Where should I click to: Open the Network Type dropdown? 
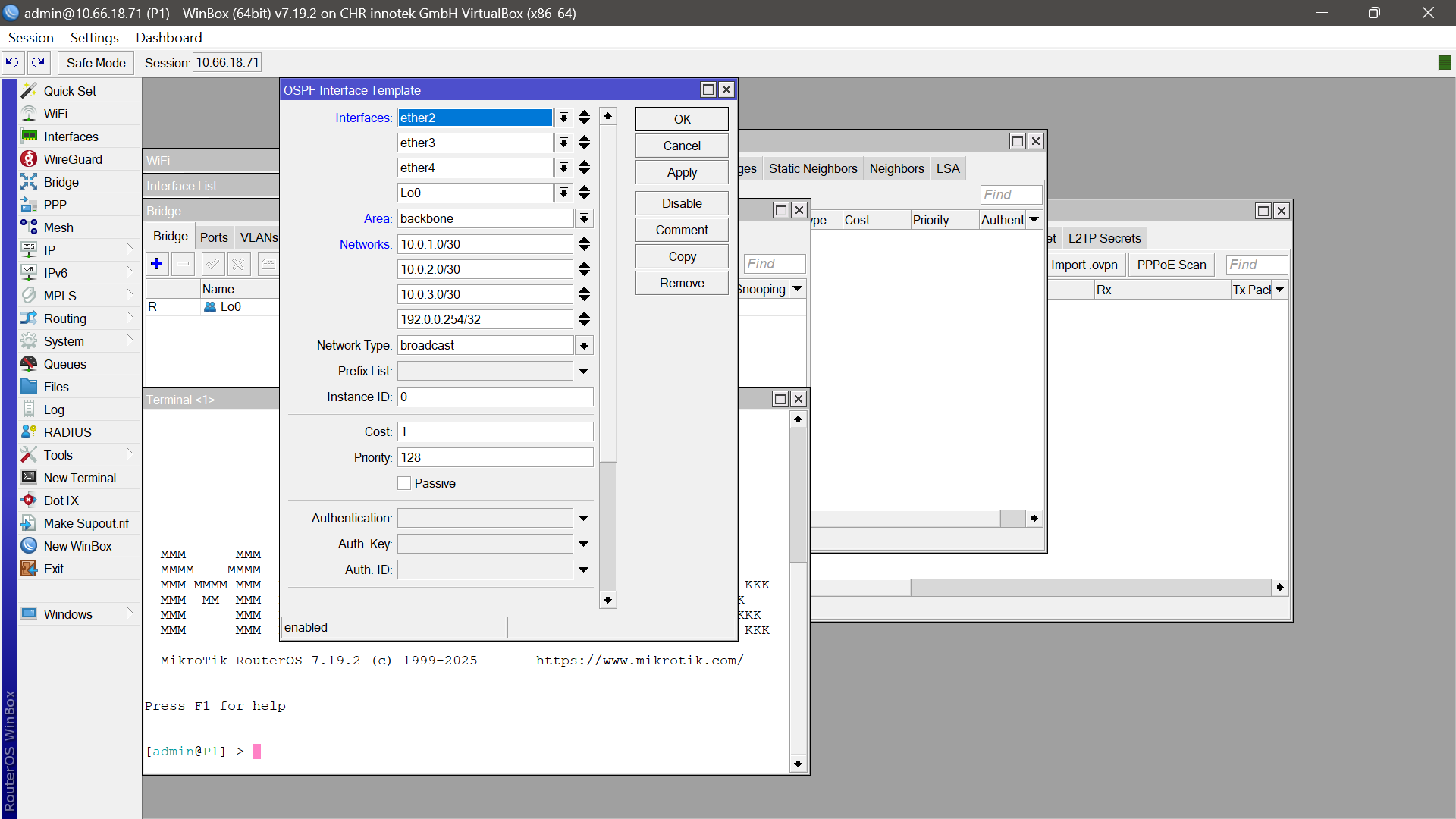point(583,346)
